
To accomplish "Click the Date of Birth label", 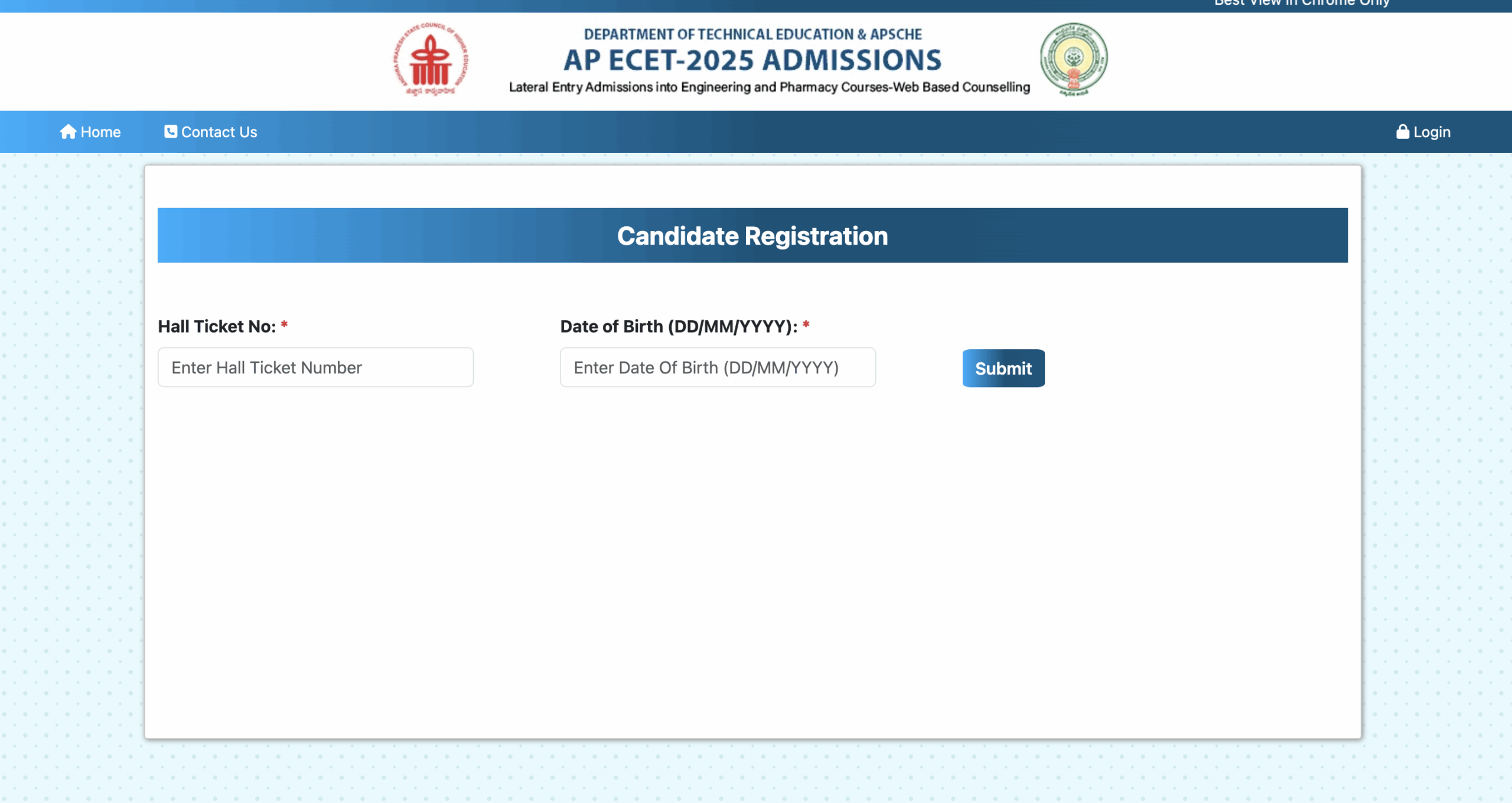I will tap(678, 326).
